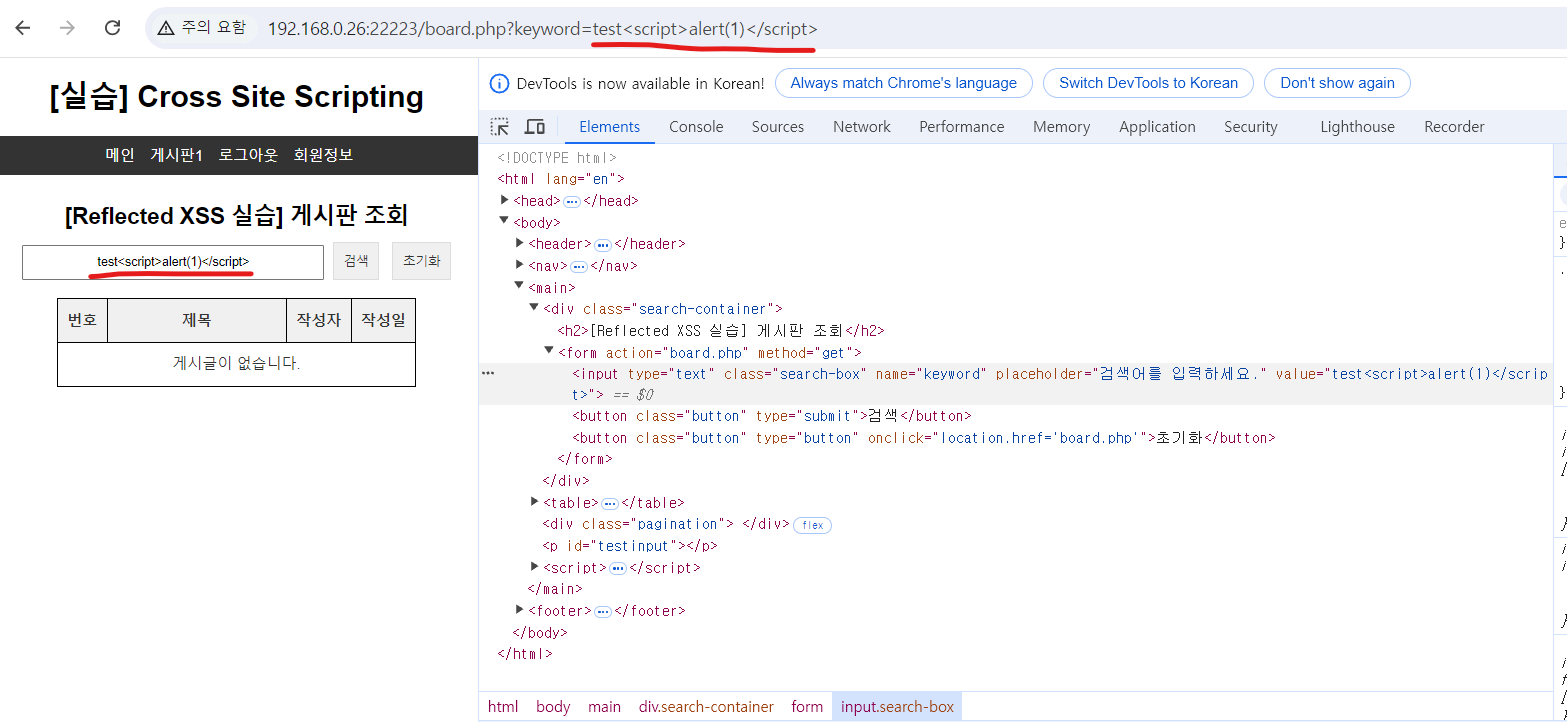Screen dimensions: 1567x722
Task: Expand the footer element node
Action: point(520,610)
